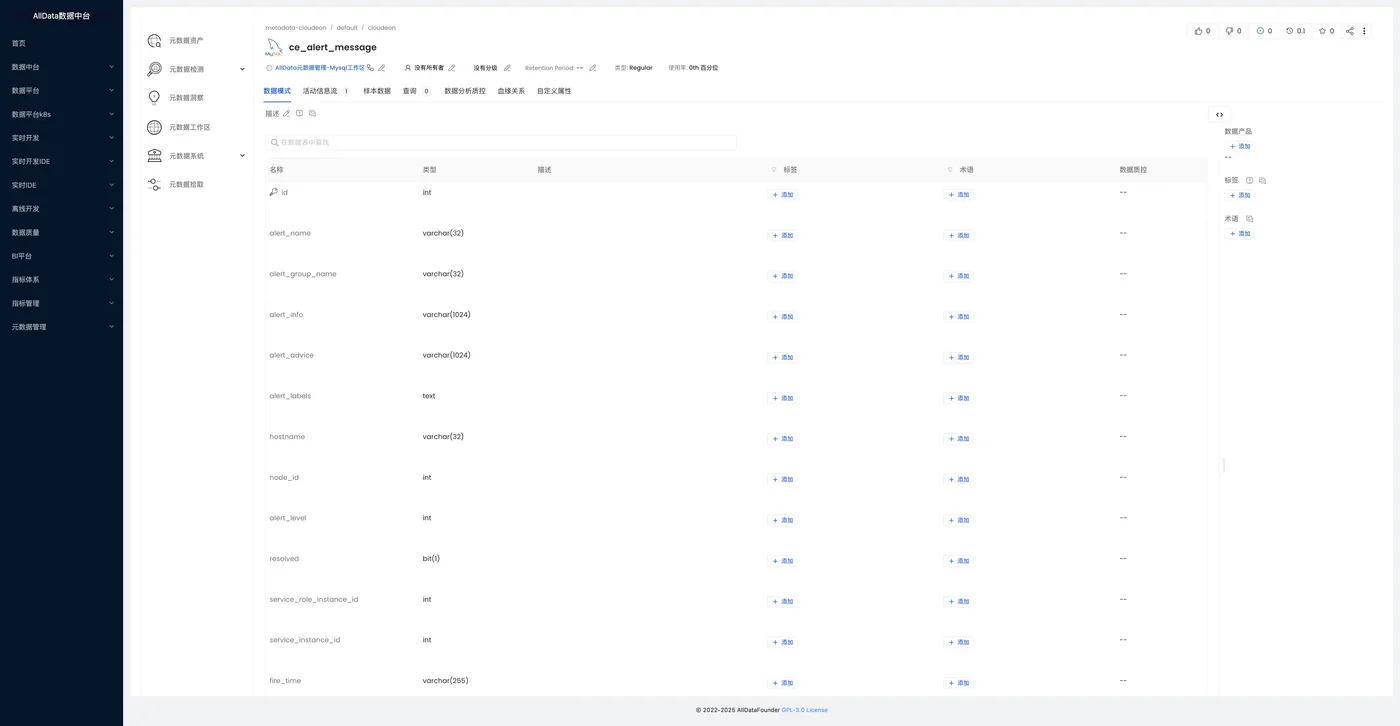Add 术语 in the right panel
This screenshot has height=726, width=1400.
1240,233
